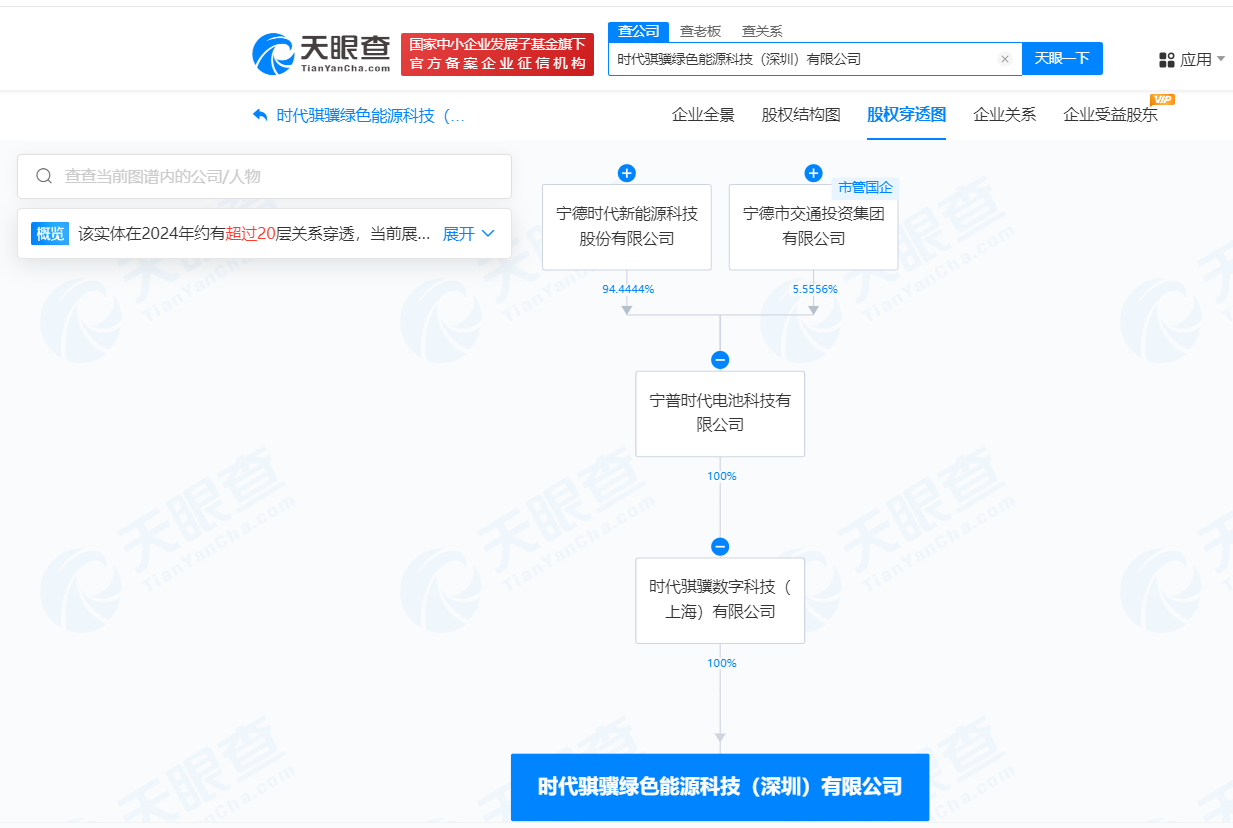
Task: Expand shareholders of 宁德时代新能源科技股份有限公司
Action: [626, 172]
